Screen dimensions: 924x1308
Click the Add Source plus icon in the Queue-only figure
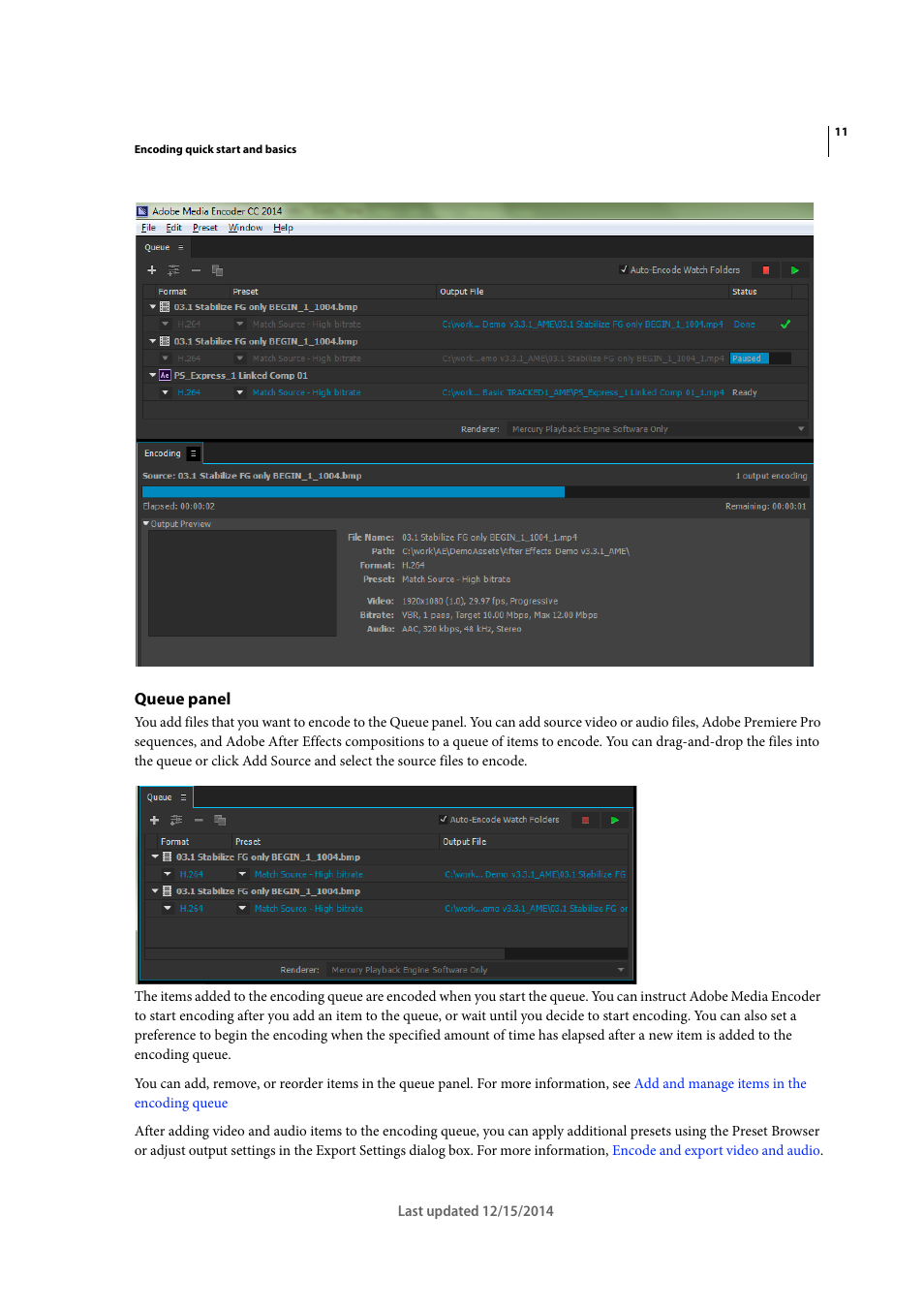pos(154,821)
